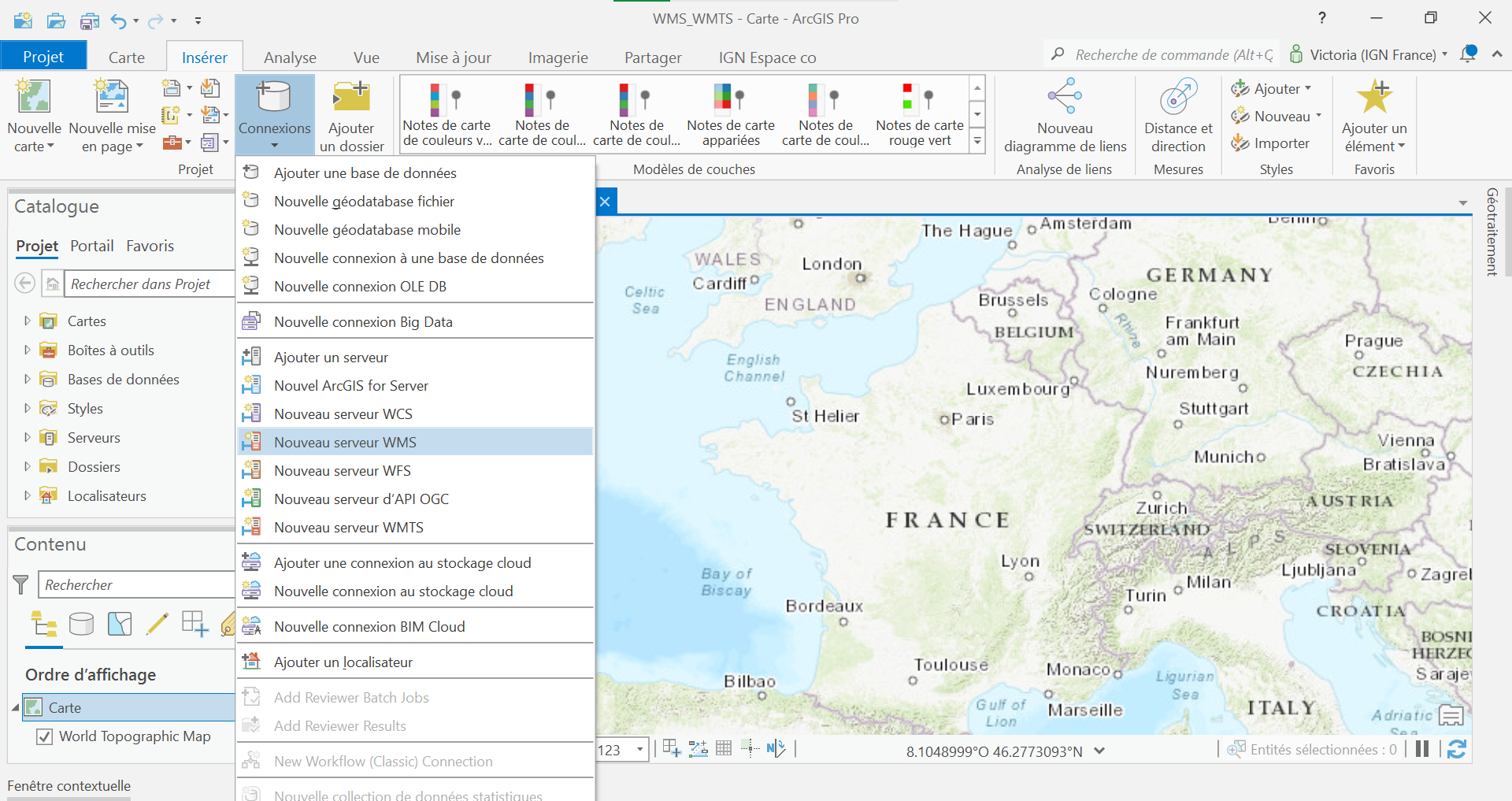Select Nouveau serveur WMTS menu item
Image resolution: width=1512 pixels, height=801 pixels.
pos(415,527)
